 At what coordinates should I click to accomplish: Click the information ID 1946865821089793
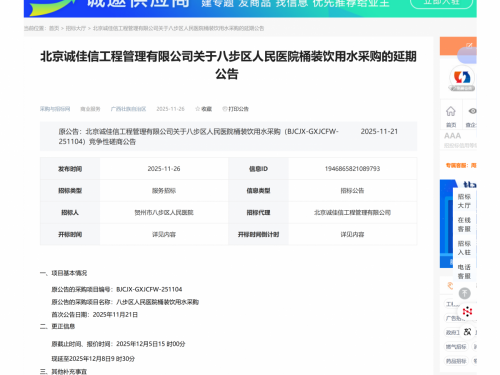[352, 169]
